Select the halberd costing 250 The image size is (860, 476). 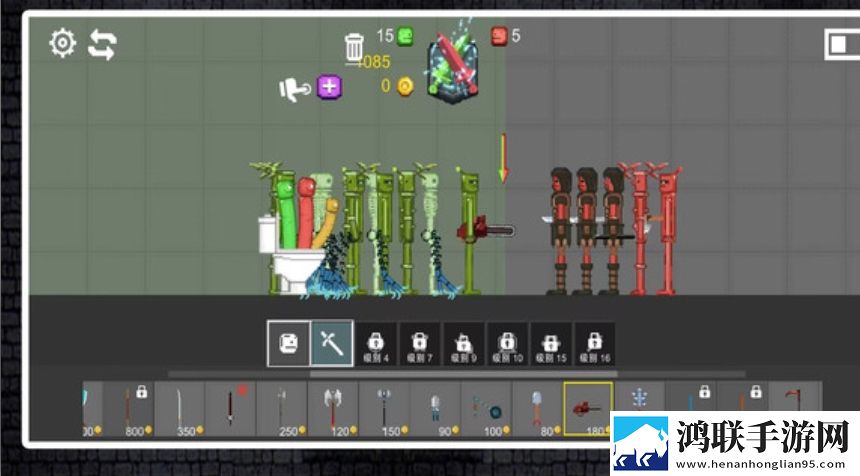(x=281, y=409)
